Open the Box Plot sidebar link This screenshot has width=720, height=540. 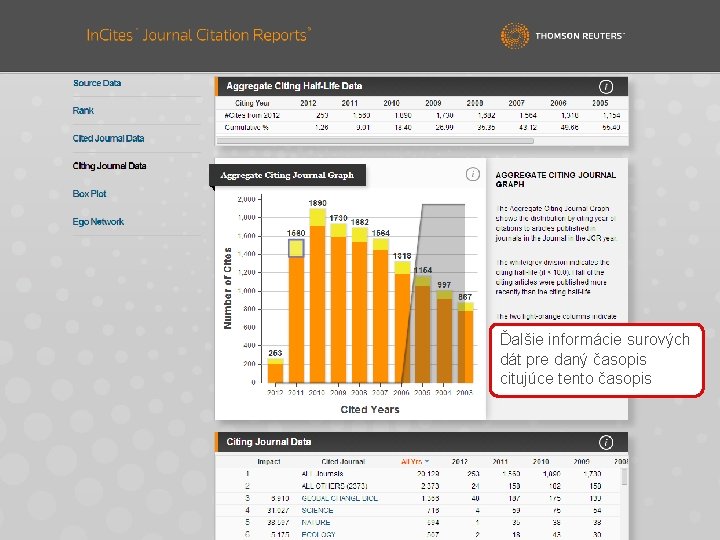click(x=89, y=194)
